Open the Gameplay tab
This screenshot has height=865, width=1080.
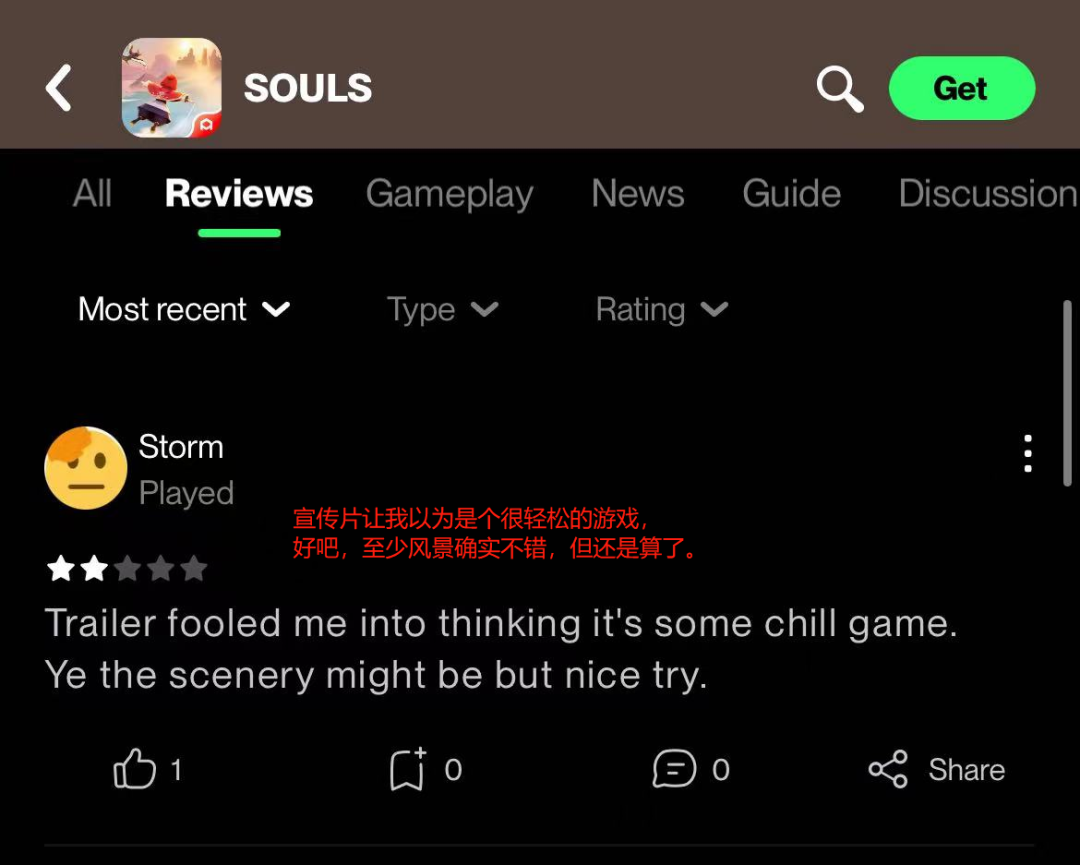[450, 195]
